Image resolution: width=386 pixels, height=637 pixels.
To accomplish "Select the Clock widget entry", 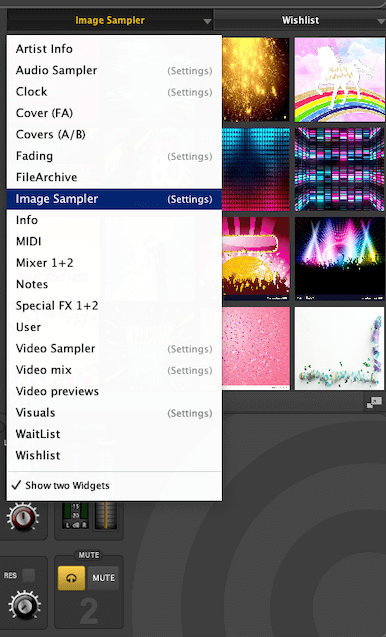I will [x=31, y=92].
